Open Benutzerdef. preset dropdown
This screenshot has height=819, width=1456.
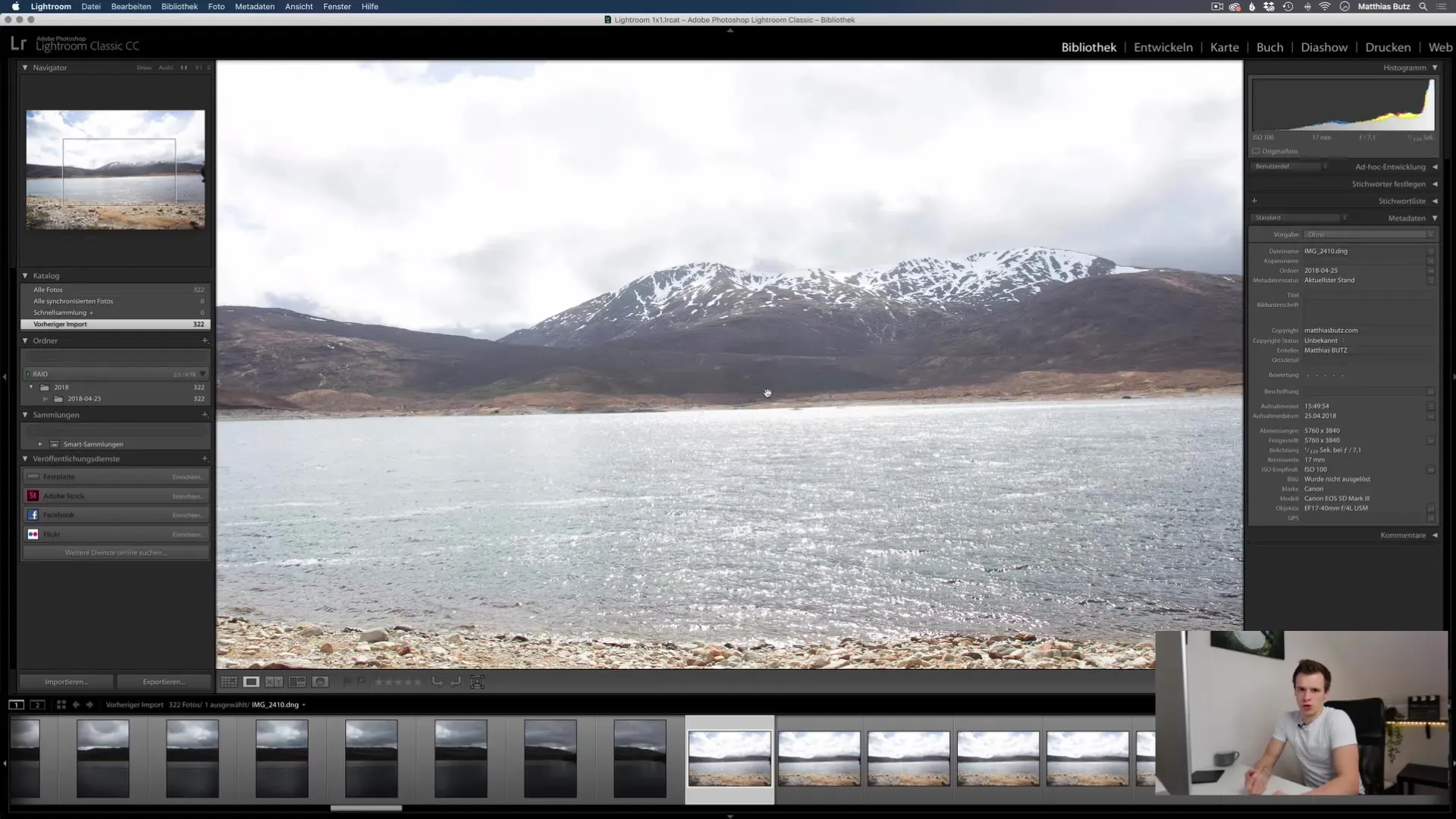point(1291,166)
